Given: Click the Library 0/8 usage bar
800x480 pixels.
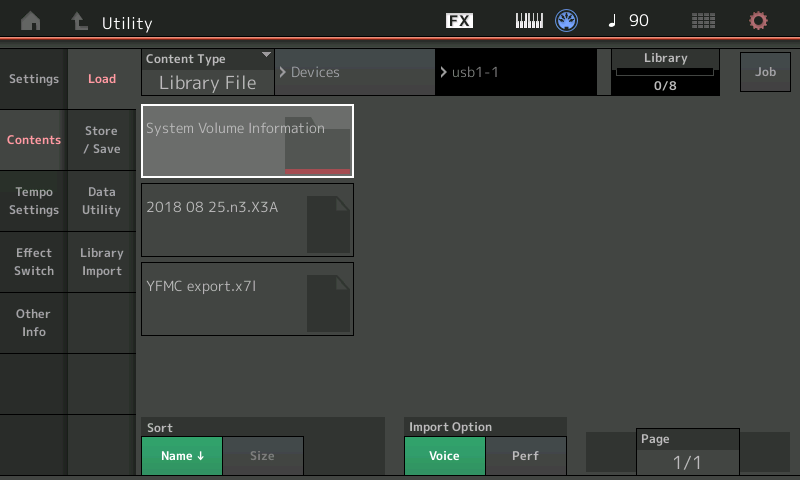Looking at the screenshot, I should tap(665, 73).
